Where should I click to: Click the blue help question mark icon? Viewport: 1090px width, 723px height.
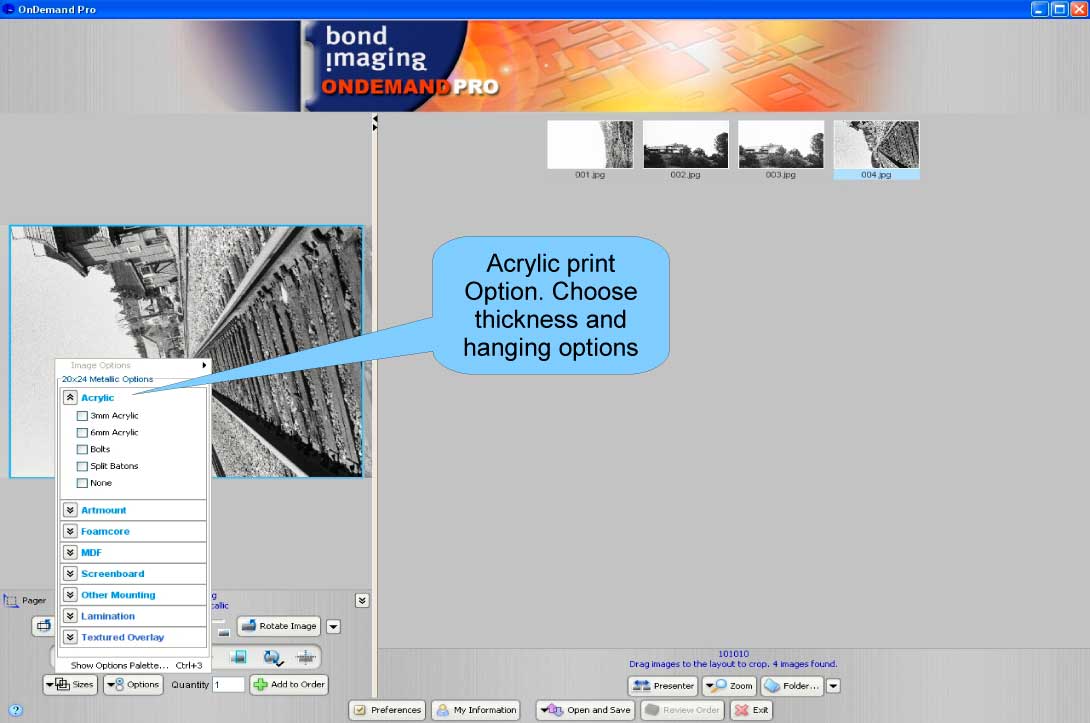pos(15,711)
